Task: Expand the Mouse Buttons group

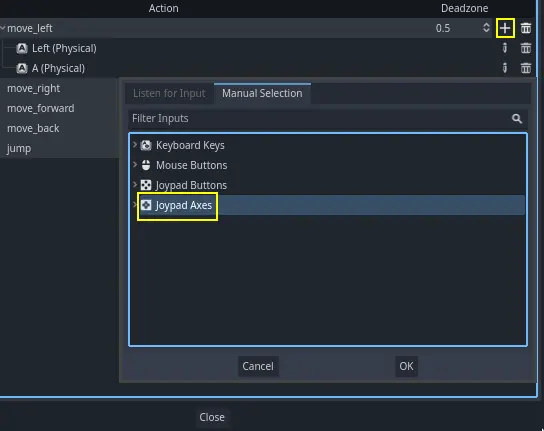Action: pyautogui.click(x=135, y=165)
